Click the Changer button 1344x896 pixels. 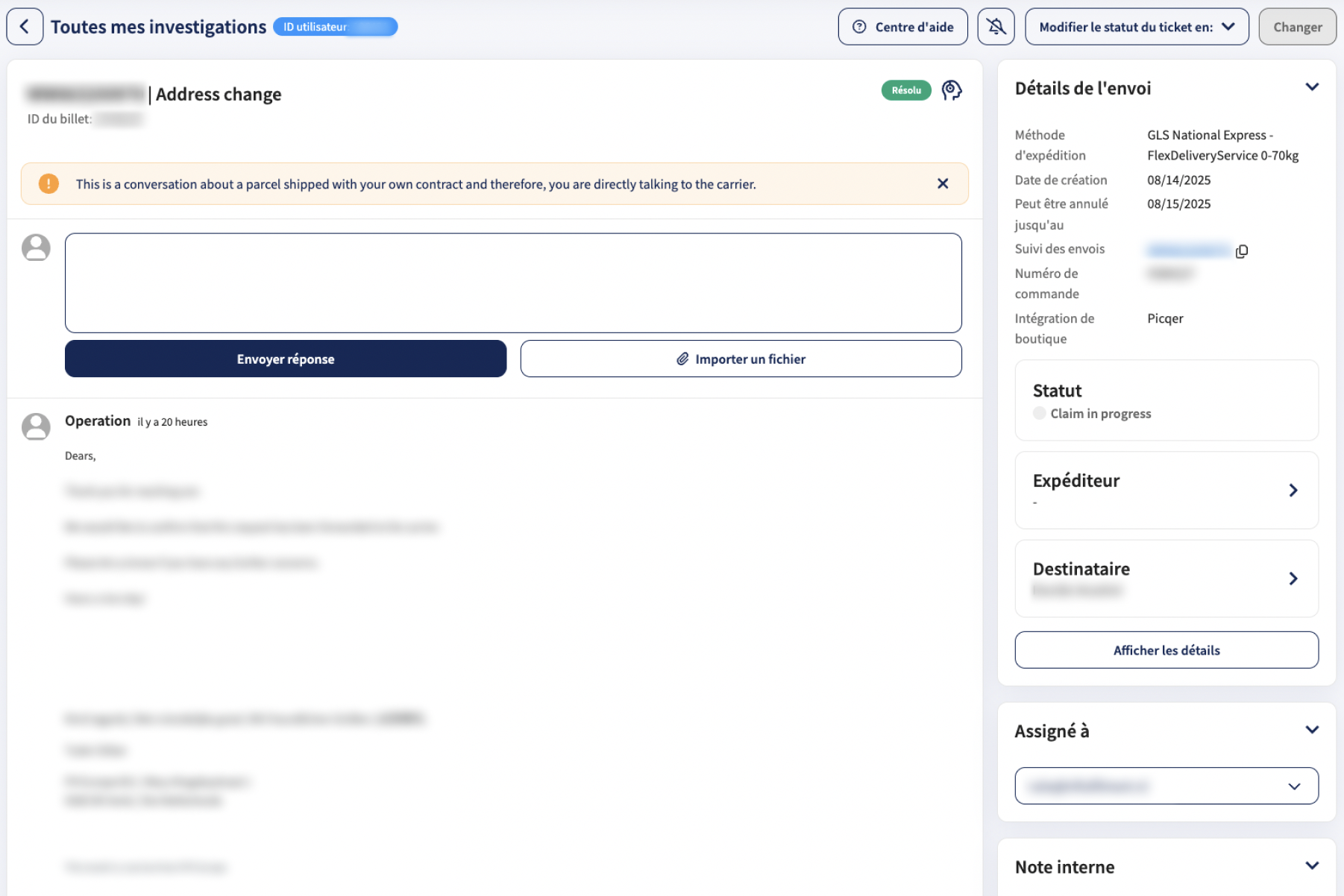[x=1297, y=27]
